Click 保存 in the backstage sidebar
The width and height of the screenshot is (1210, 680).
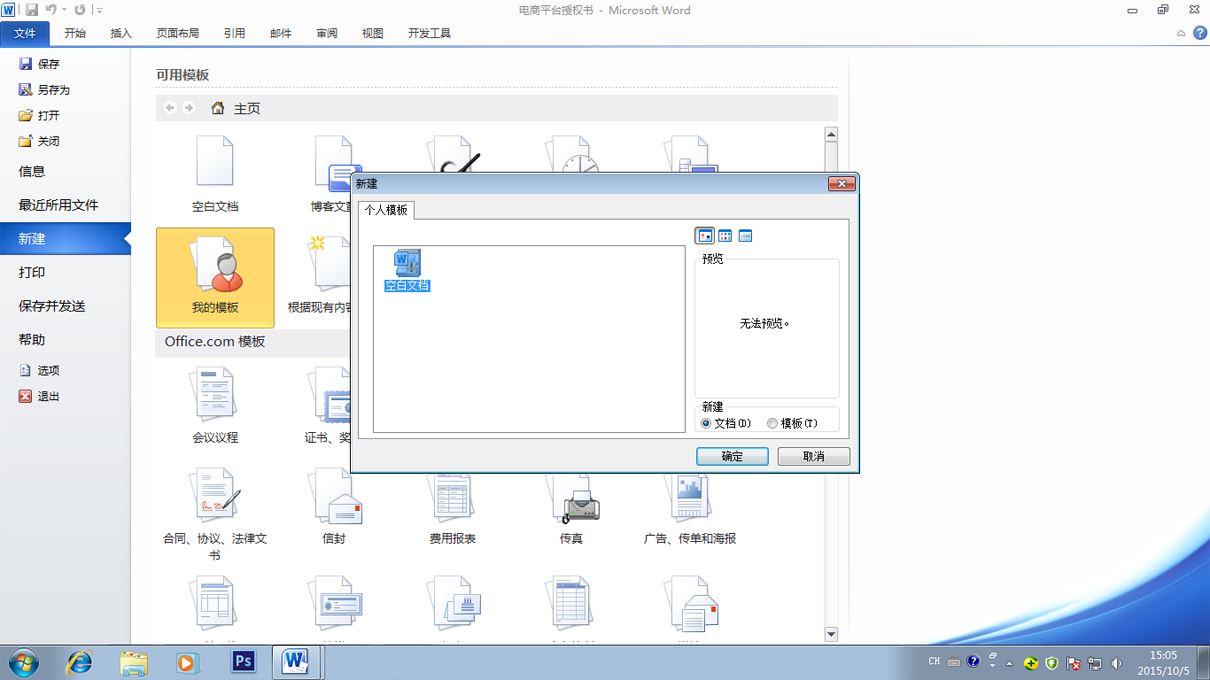click(40, 63)
